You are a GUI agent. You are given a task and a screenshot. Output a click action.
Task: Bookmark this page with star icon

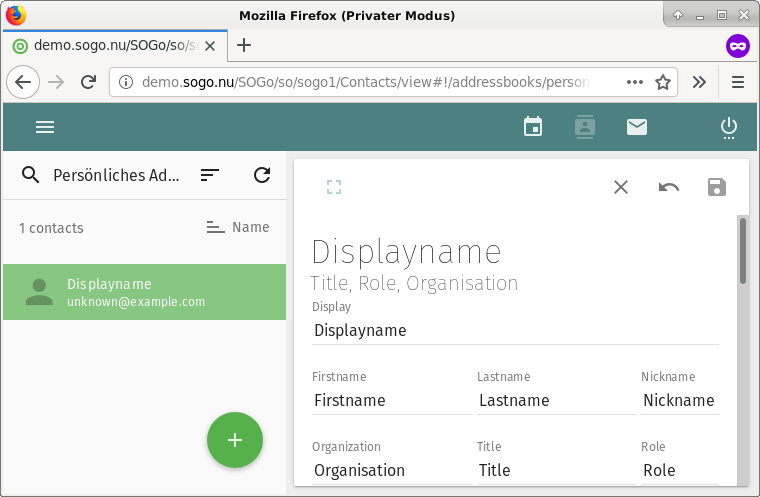pyautogui.click(x=662, y=82)
